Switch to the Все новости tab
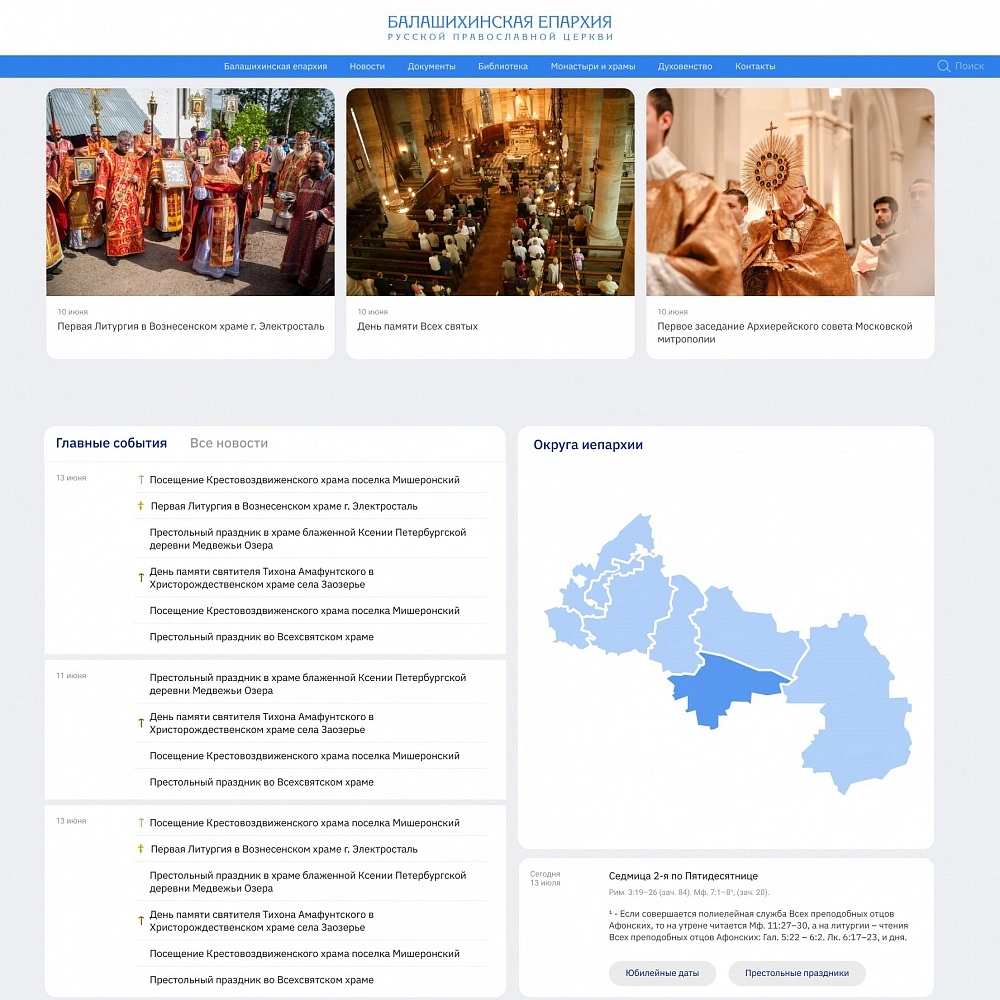Viewport: 1000px width, 1000px height. (229, 443)
